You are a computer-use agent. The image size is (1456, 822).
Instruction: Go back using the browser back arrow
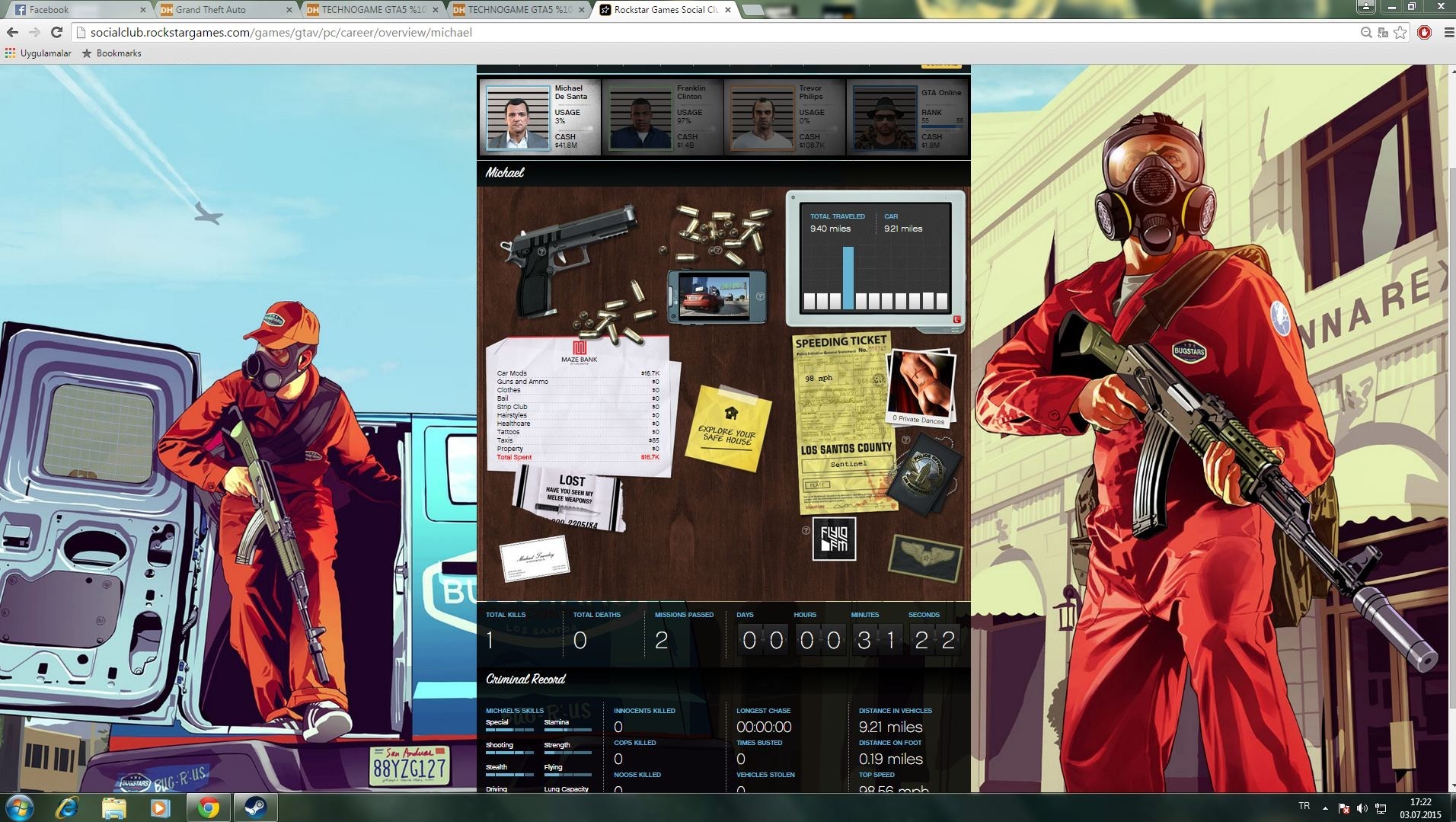pos(12,32)
